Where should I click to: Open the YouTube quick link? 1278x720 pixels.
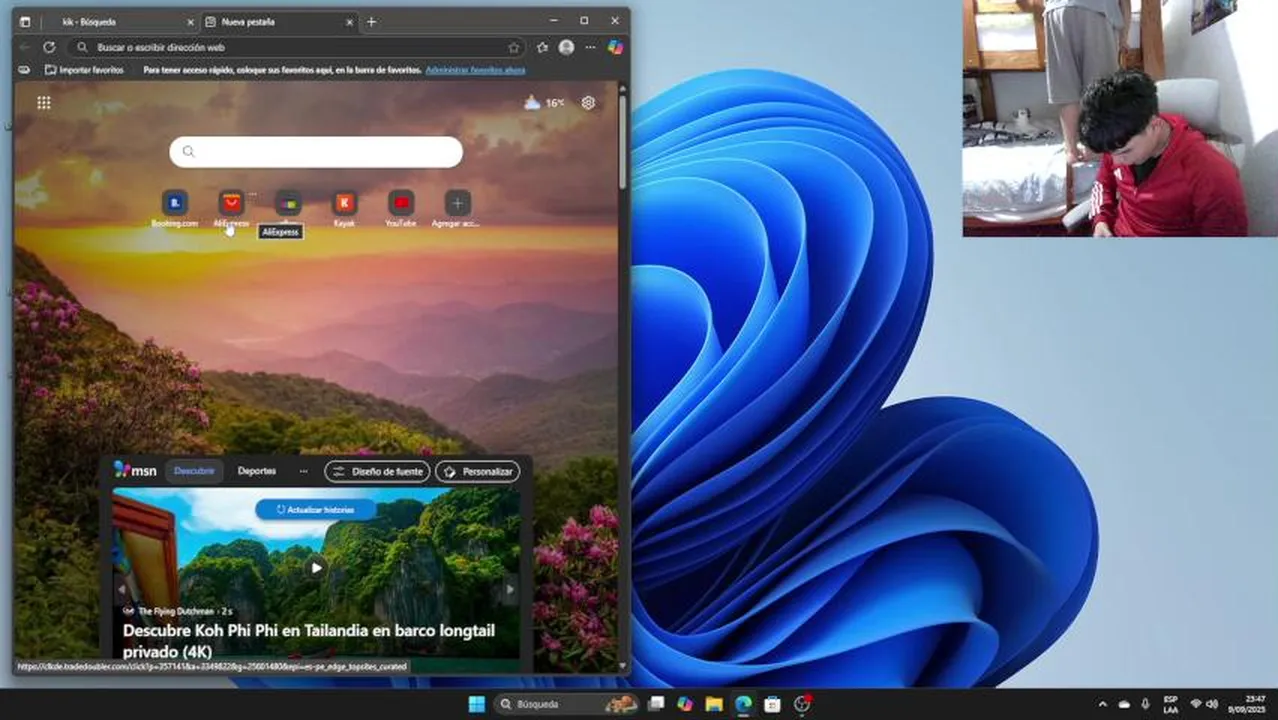pos(401,210)
